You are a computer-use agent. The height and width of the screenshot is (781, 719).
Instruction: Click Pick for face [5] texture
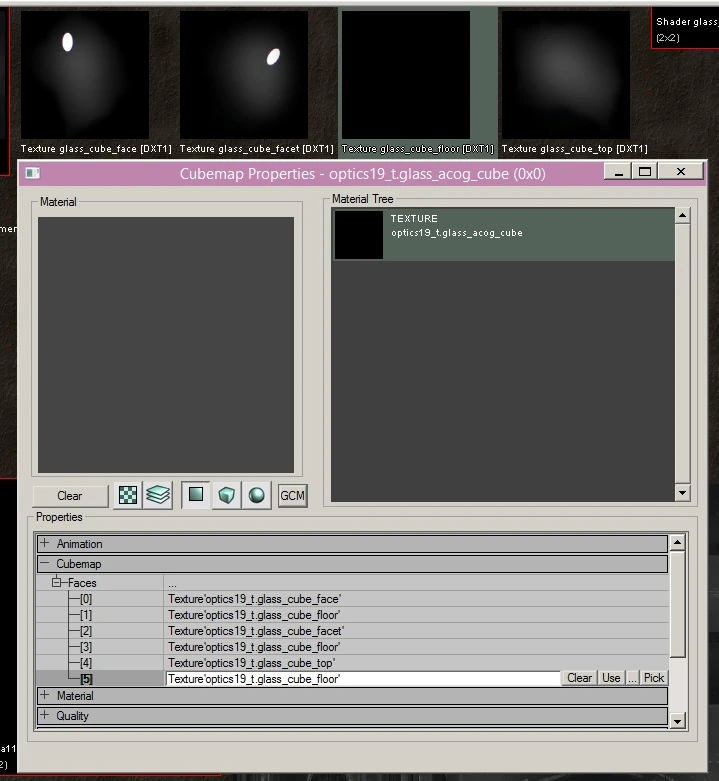(654, 678)
